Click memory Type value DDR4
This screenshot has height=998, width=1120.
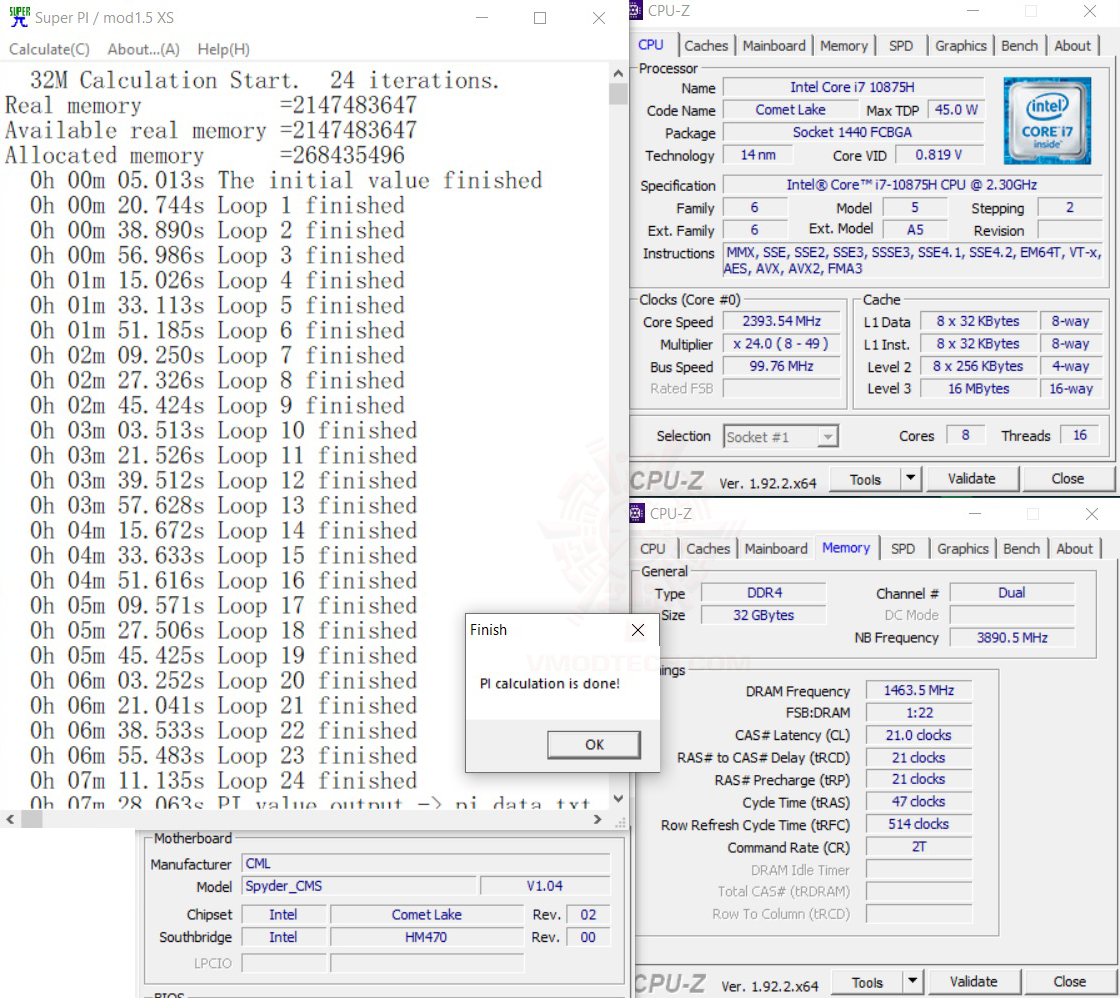pos(764,592)
